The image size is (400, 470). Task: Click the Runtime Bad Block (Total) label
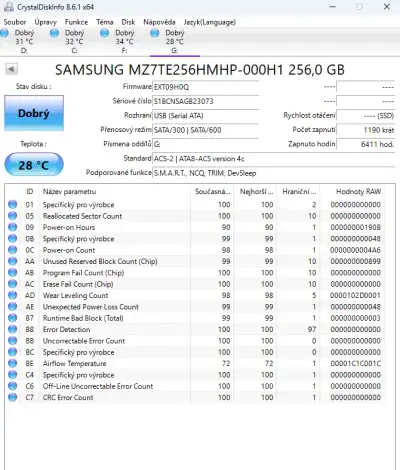(x=83, y=318)
